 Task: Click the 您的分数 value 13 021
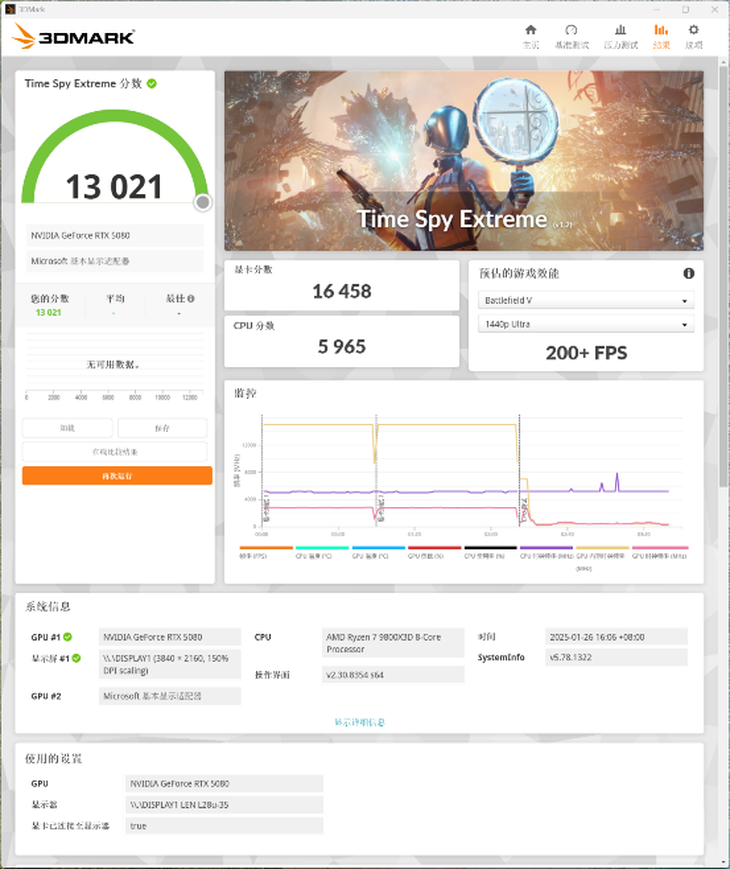tap(48, 313)
